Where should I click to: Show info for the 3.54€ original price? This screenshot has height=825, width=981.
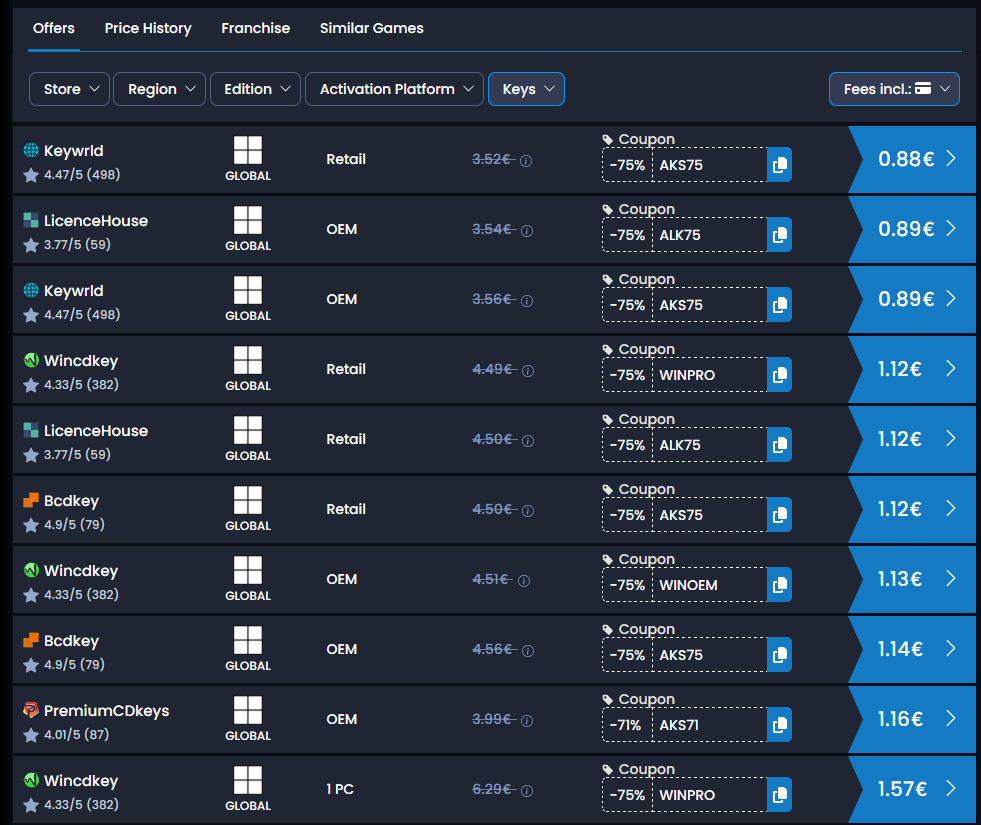pos(527,231)
